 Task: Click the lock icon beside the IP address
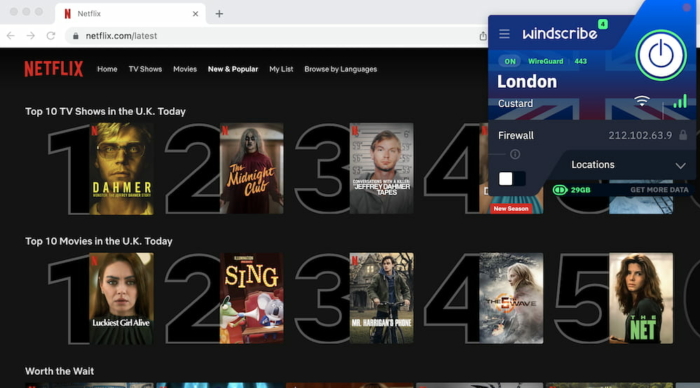point(683,135)
